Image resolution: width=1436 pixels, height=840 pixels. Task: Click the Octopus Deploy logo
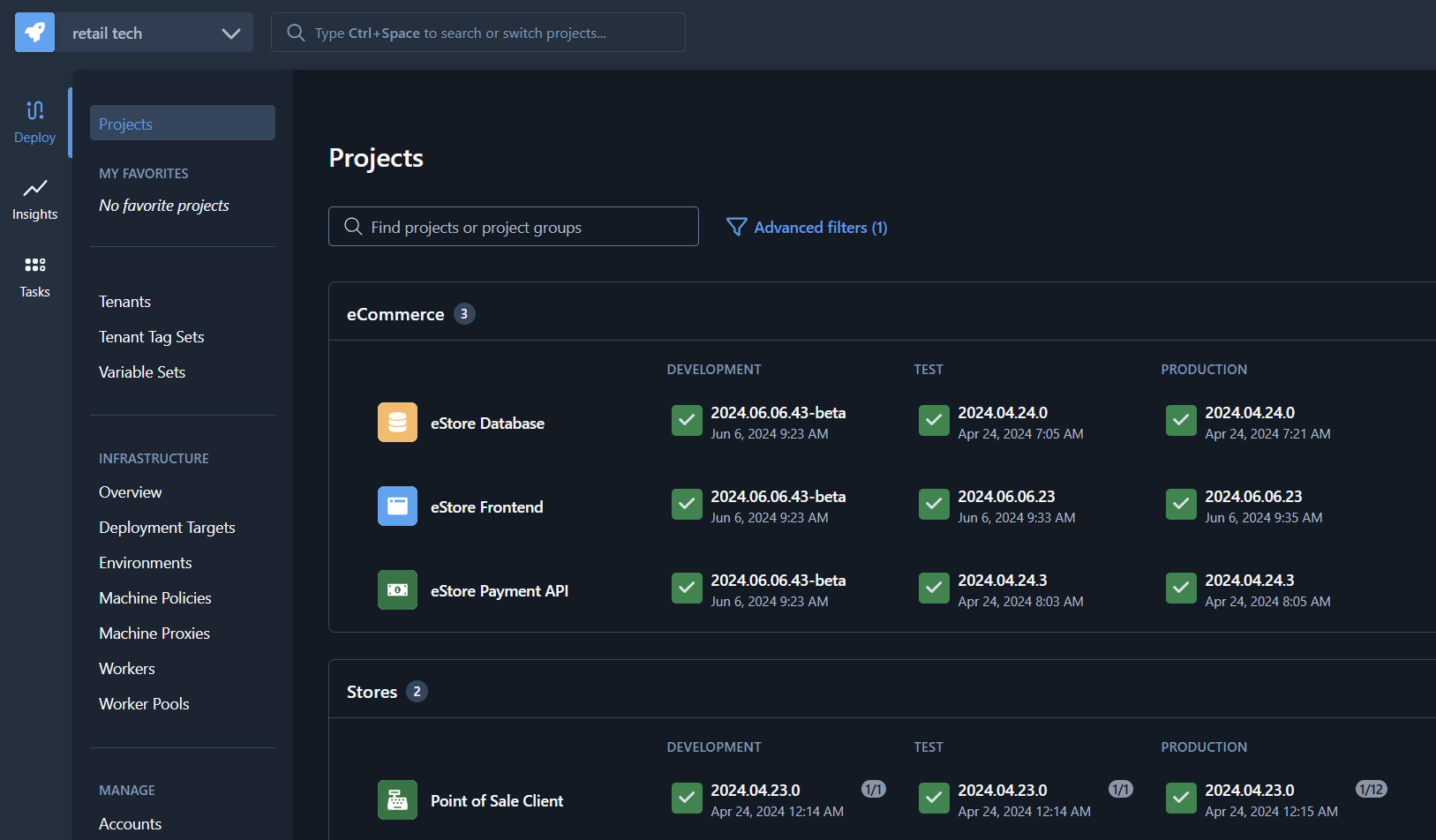pyautogui.click(x=34, y=32)
